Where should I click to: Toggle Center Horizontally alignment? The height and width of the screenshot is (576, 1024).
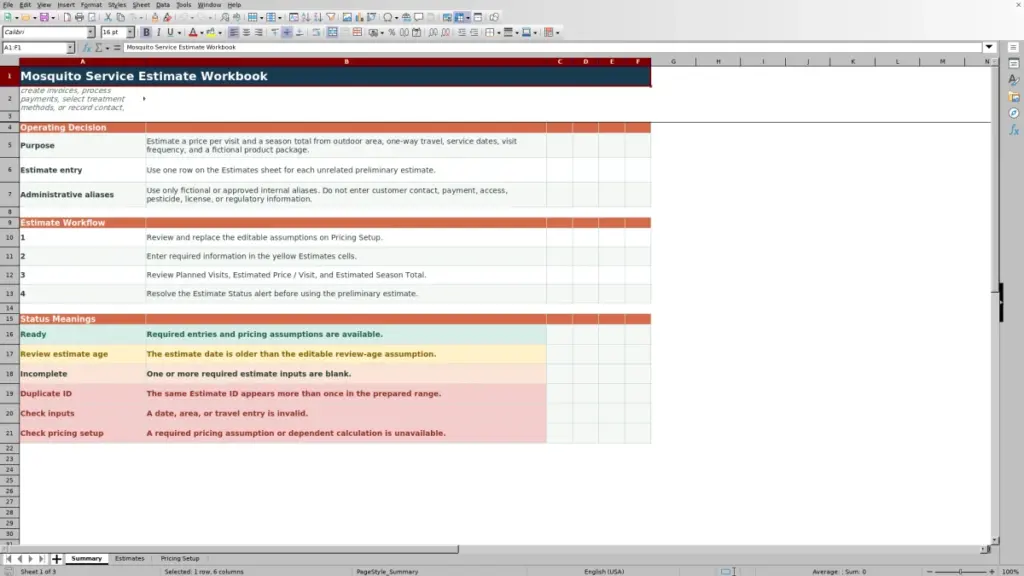coord(246,32)
